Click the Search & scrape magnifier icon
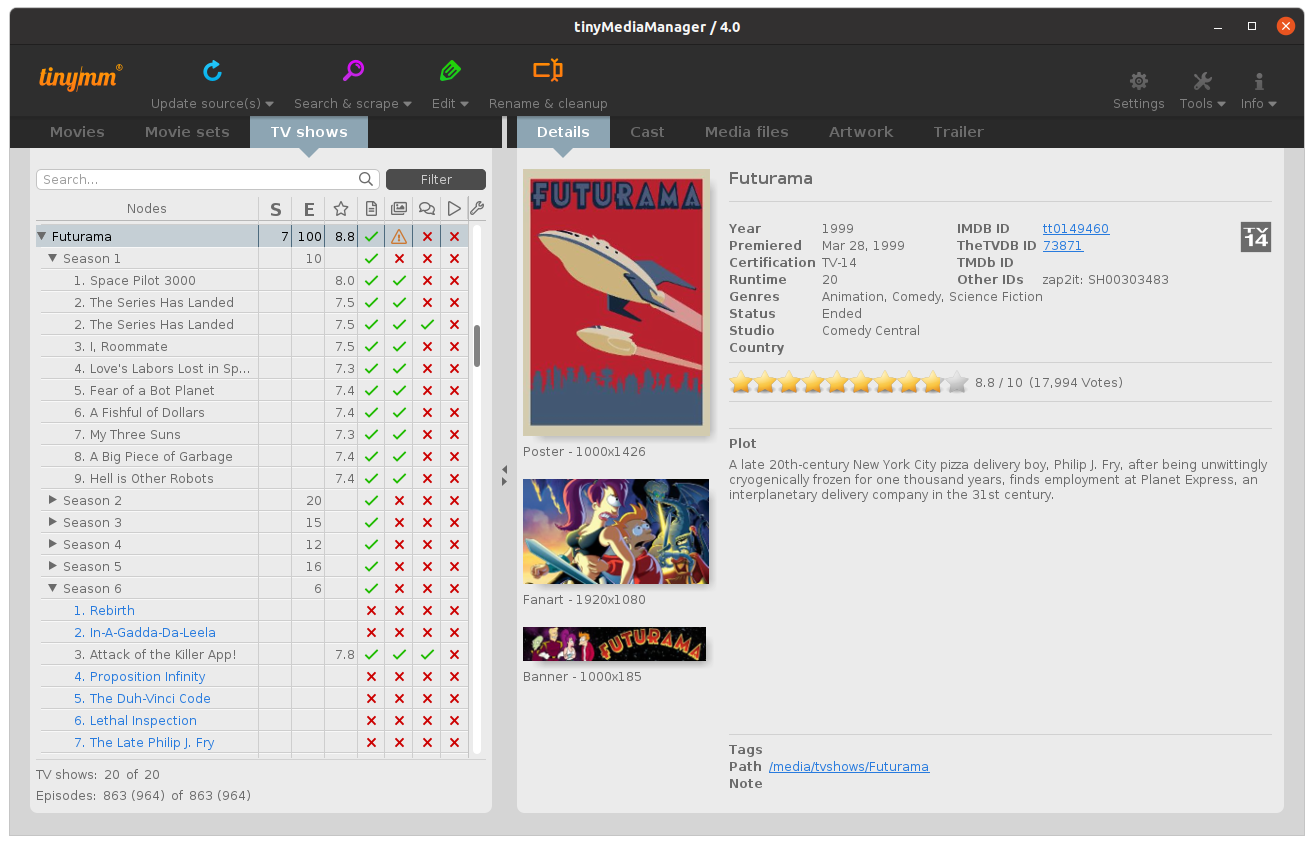Screen dimensions: 1314x845 pos(353,71)
